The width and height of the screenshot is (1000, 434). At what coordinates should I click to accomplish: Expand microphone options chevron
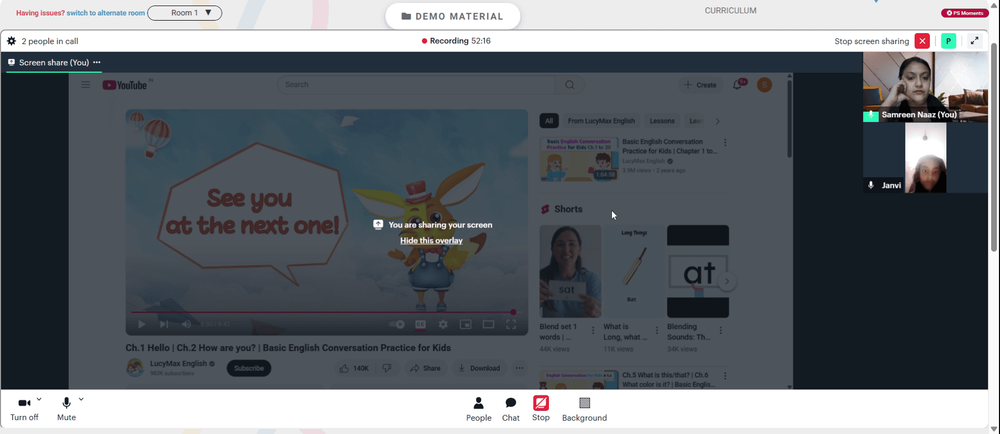pos(81,400)
